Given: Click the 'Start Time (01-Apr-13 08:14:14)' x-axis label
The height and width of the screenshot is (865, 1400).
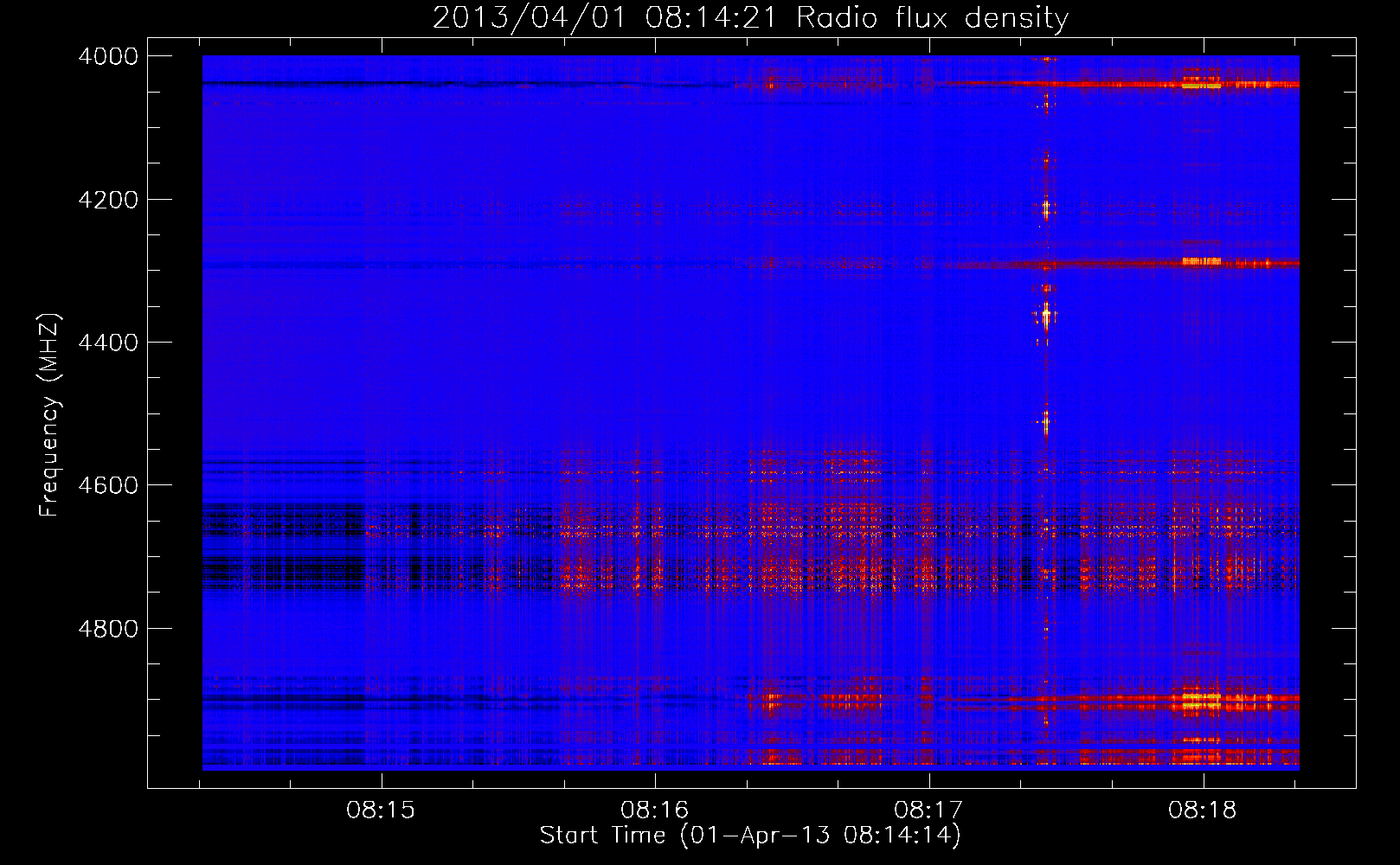Looking at the screenshot, I should tap(750, 836).
